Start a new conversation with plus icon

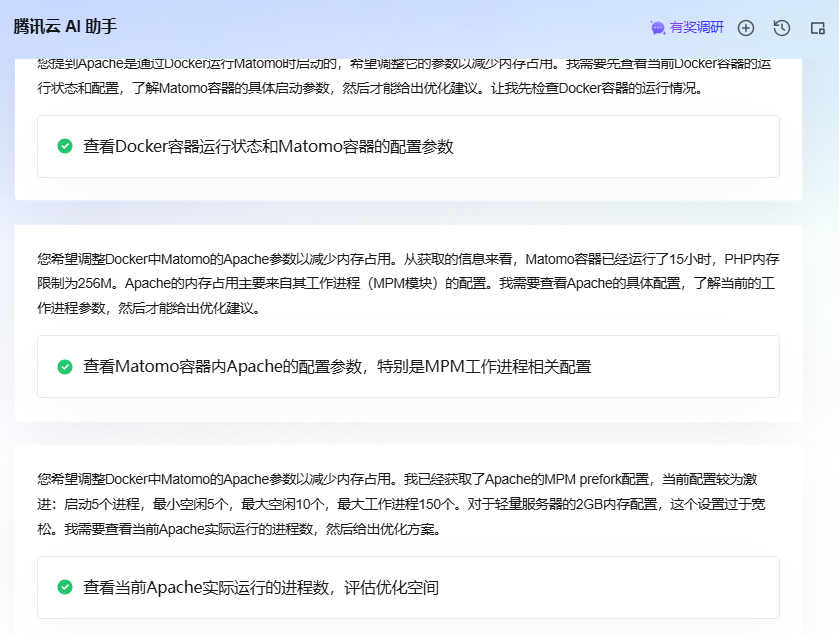(745, 28)
